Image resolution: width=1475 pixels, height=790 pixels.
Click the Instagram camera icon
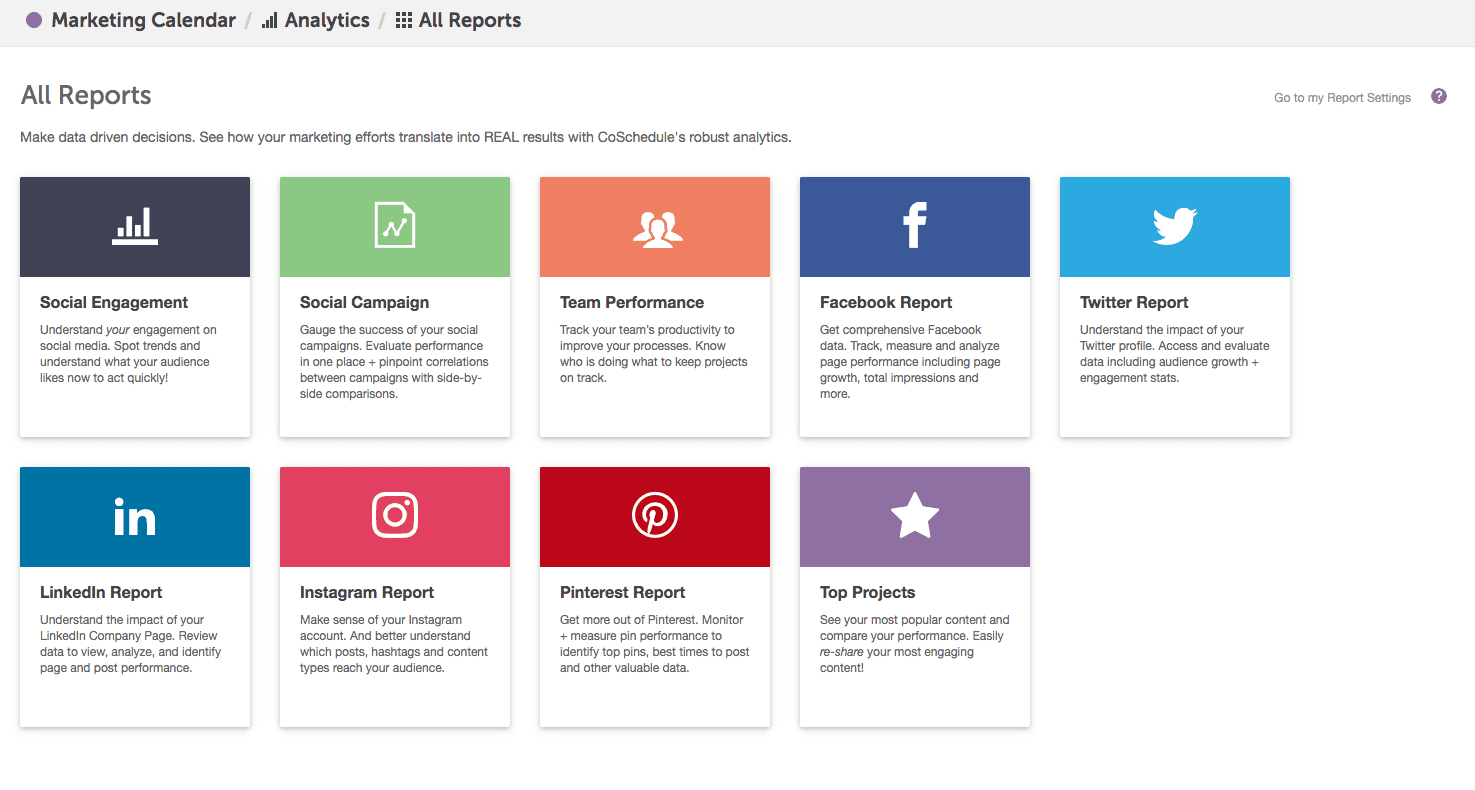pyautogui.click(x=395, y=516)
